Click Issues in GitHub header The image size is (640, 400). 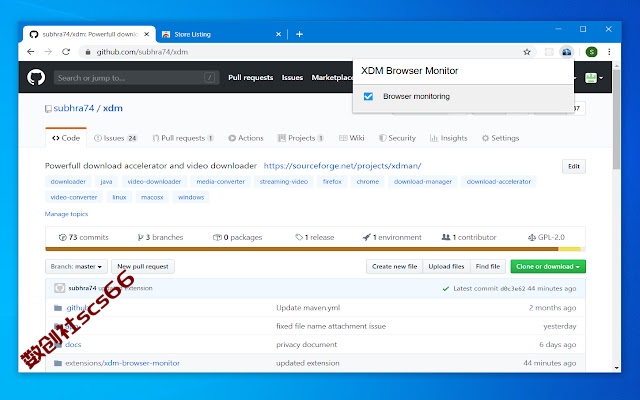(292, 78)
